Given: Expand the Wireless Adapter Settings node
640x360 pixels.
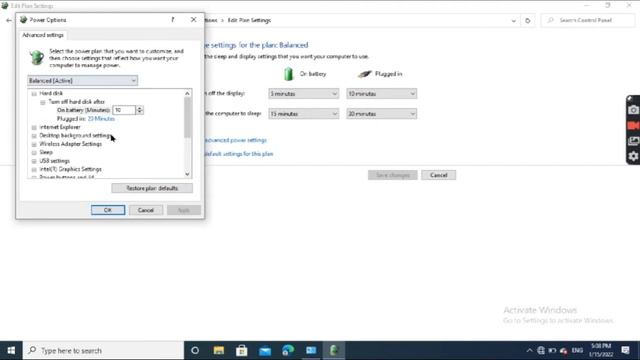Looking at the screenshot, I should pos(34,144).
